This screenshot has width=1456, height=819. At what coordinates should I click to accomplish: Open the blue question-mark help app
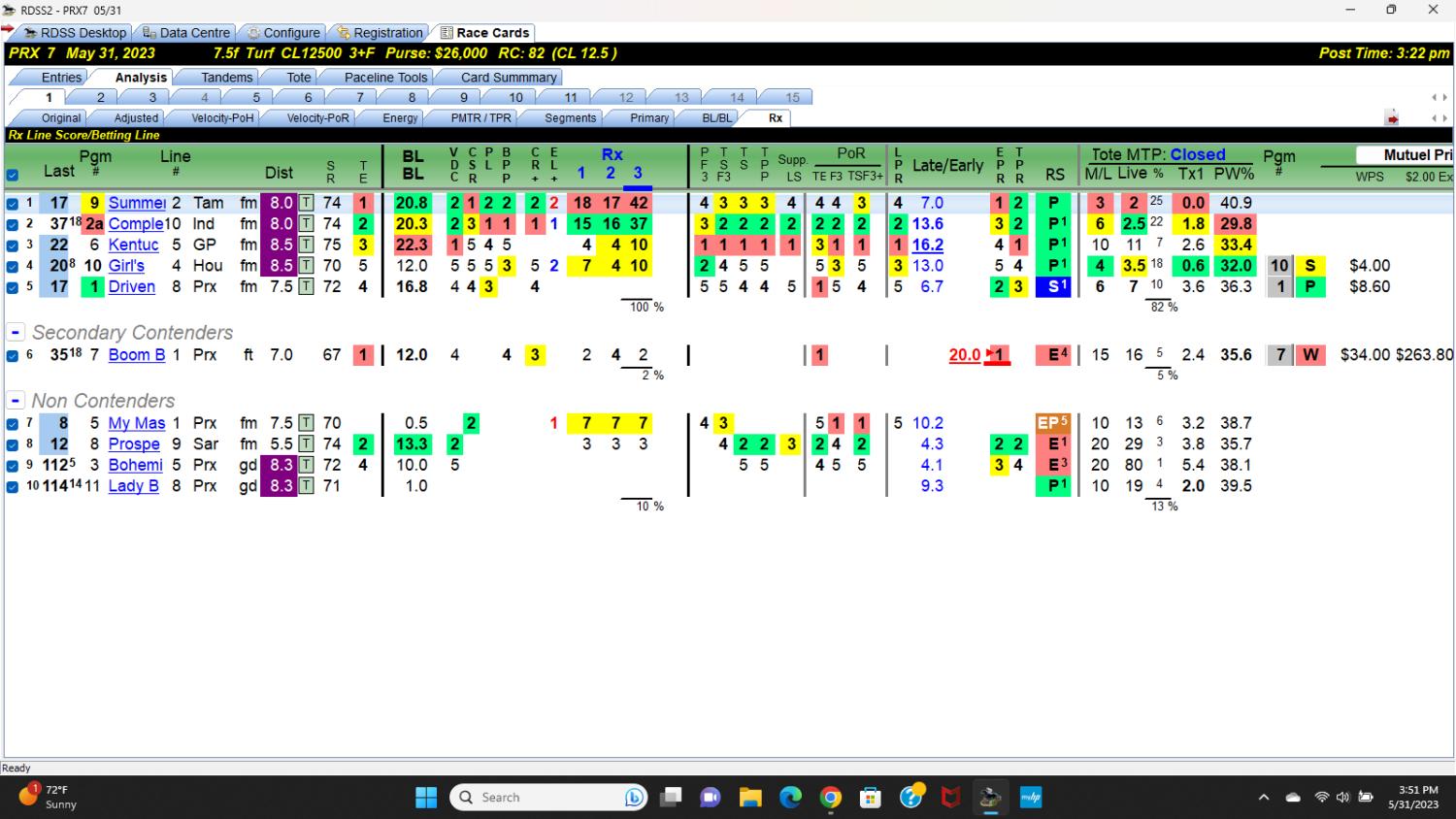point(911,797)
